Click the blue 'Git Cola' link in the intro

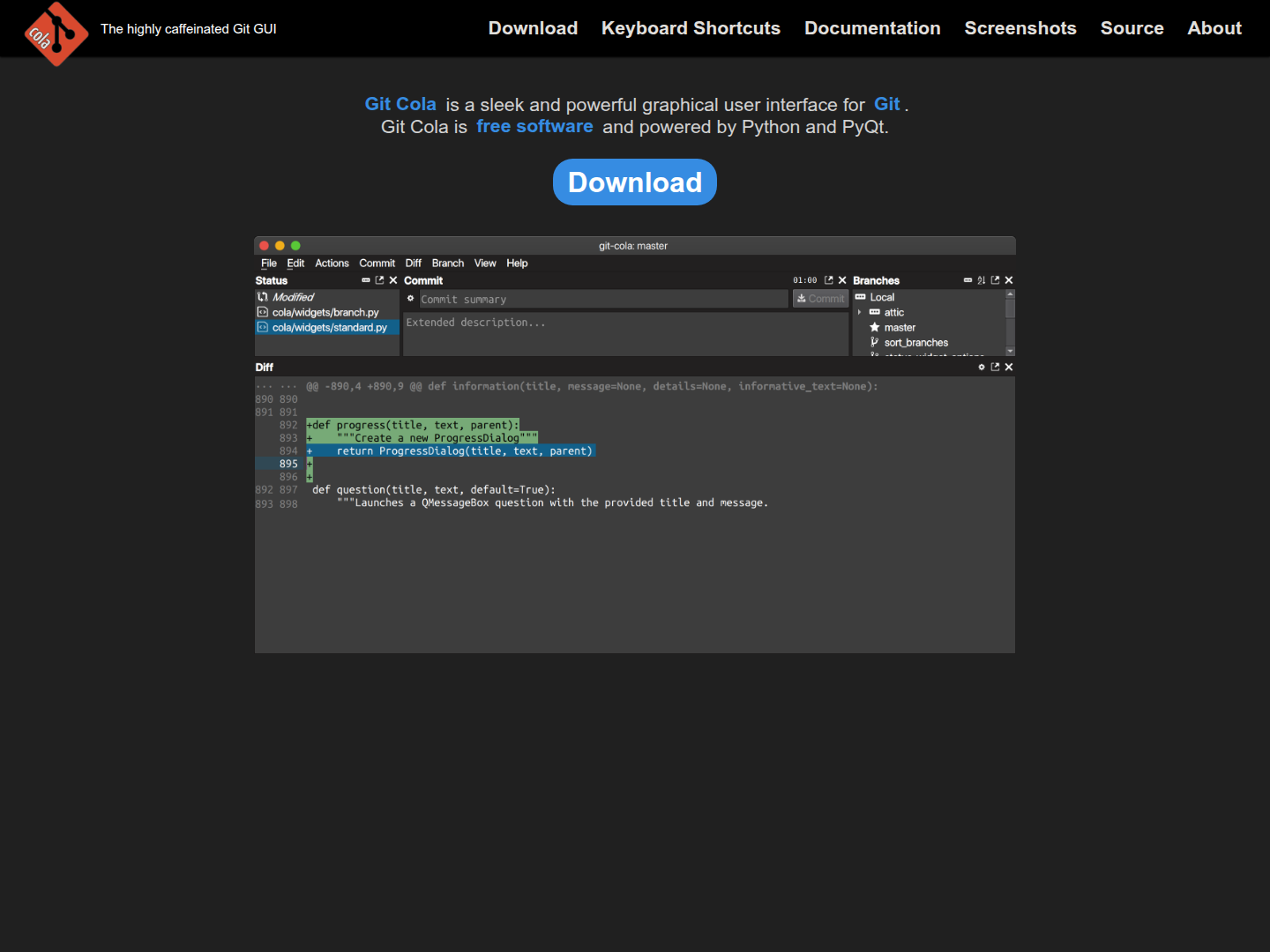point(400,104)
